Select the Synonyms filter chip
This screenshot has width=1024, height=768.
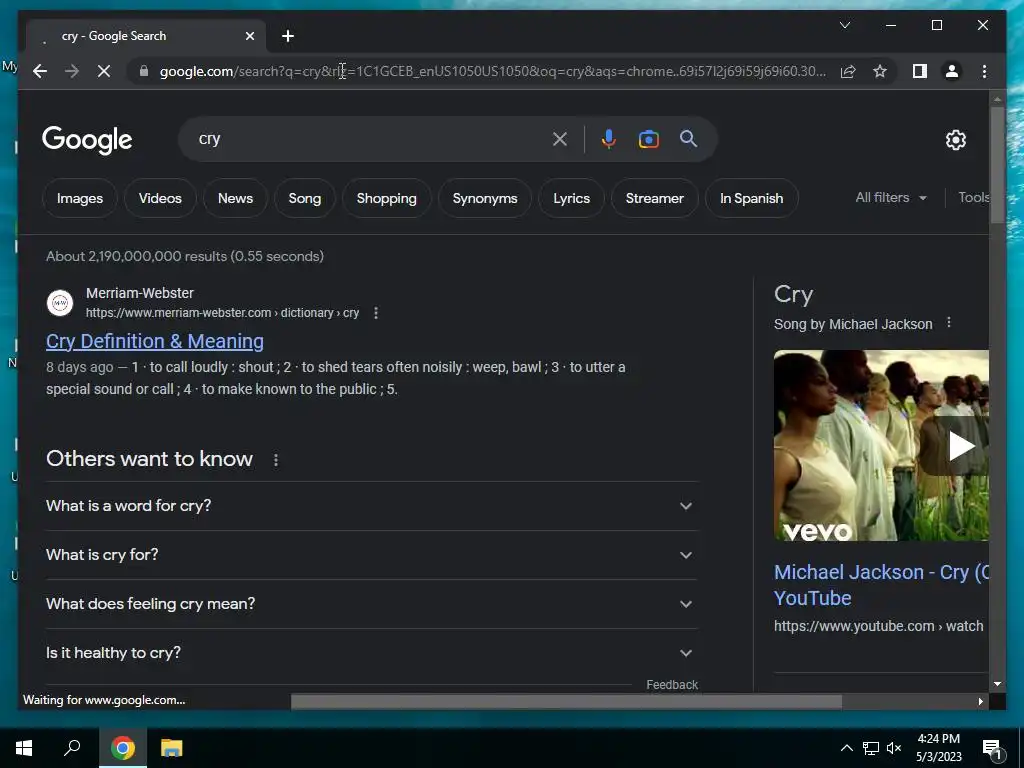tap(485, 199)
